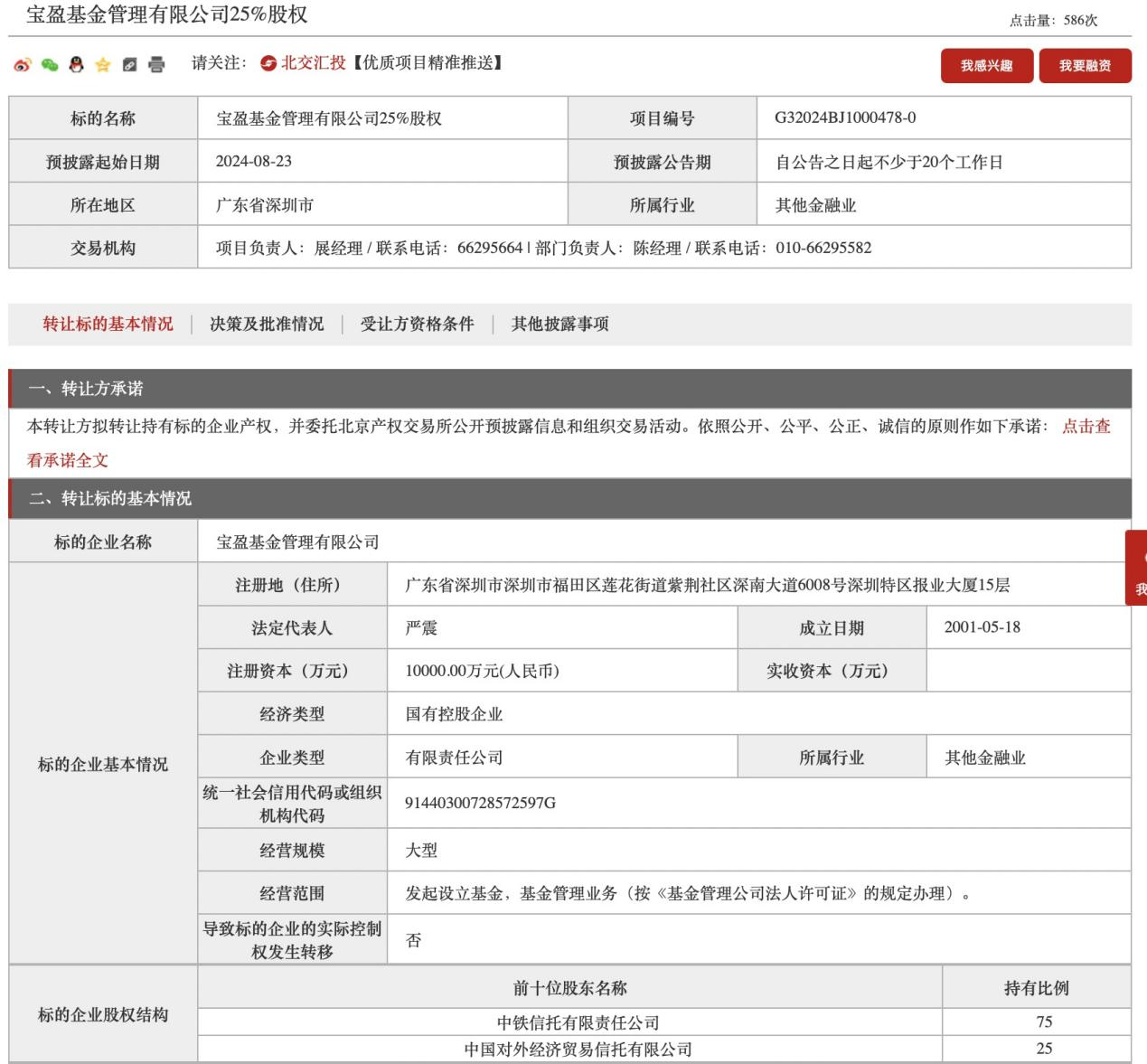Click the page title 宝盈基金管理有限公司25%股权
The height and width of the screenshot is (1064, 1147).
167,14
